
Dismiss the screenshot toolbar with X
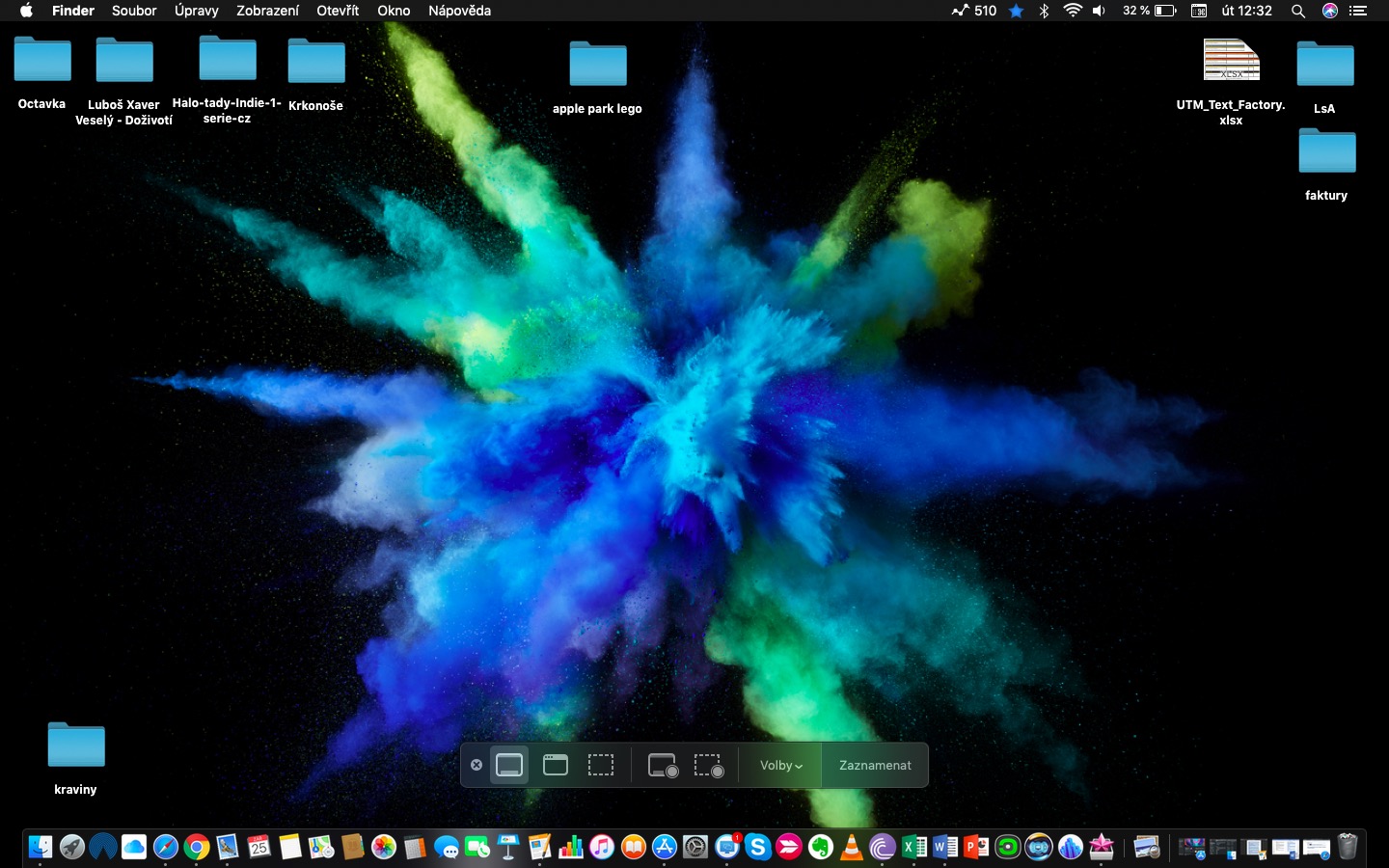[477, 764]
